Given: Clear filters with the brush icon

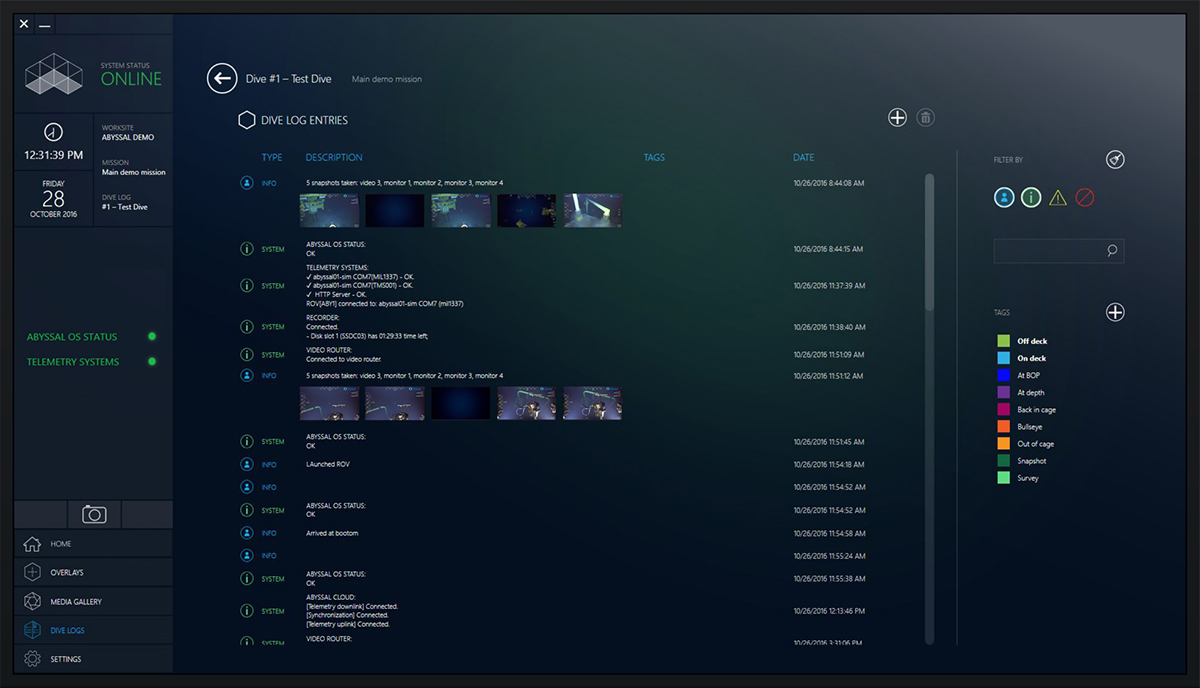Looking at the screenshot, I should [x=1115, y=160].
